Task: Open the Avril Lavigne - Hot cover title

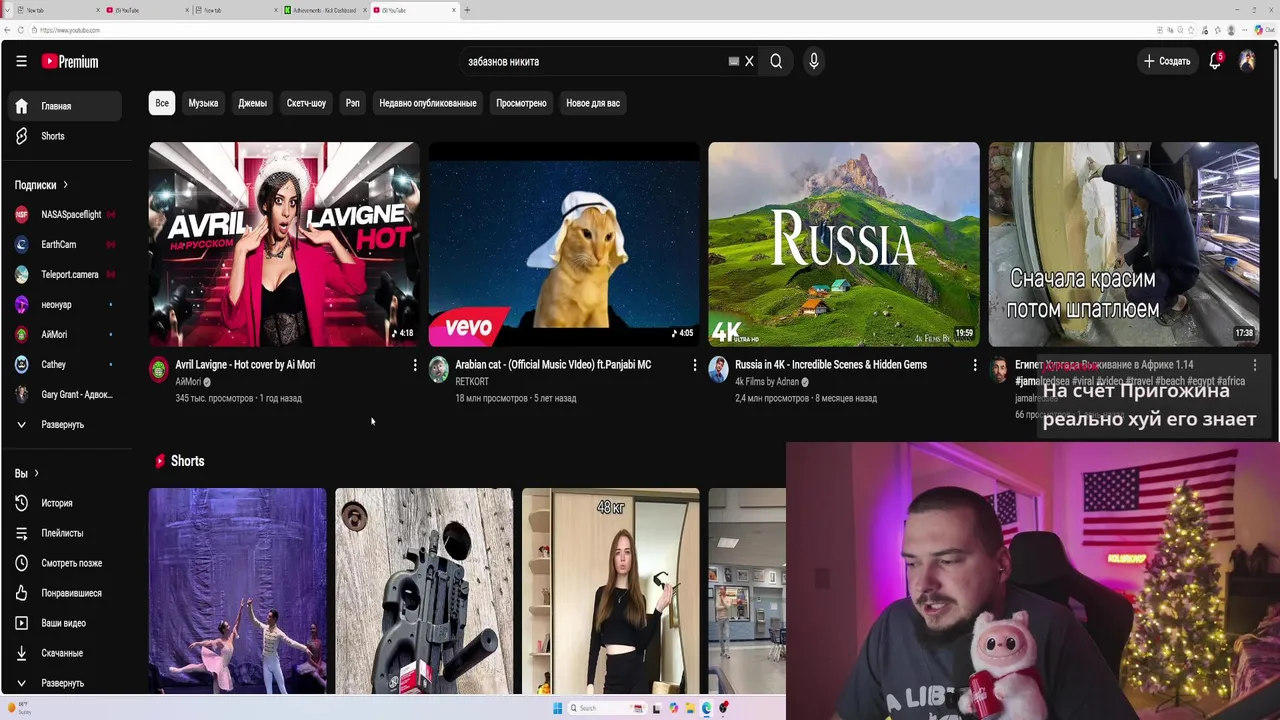Action: click(x=245, y=365)
